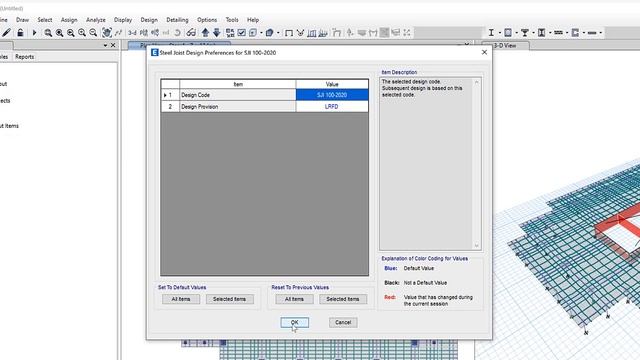The image size is (640, 360).
Task: Move down in list with down arrow
Action: point(217,33)
